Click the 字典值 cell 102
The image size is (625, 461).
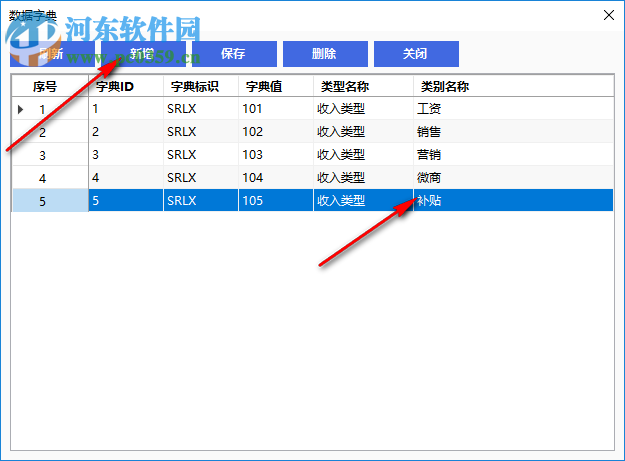point(276,131)
